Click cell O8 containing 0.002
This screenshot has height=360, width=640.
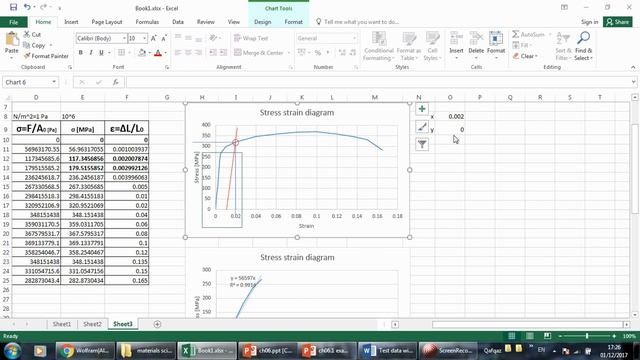[450, 116]
